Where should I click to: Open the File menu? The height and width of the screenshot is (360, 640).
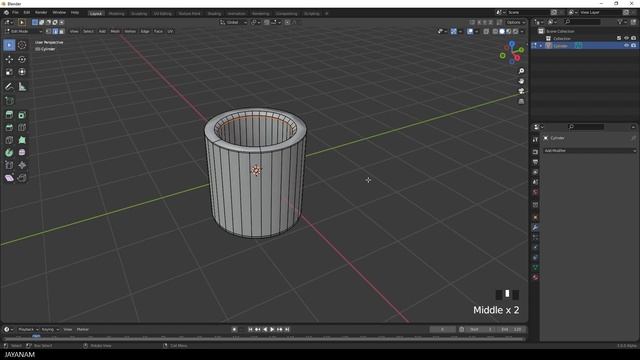(x=15, y=13)
